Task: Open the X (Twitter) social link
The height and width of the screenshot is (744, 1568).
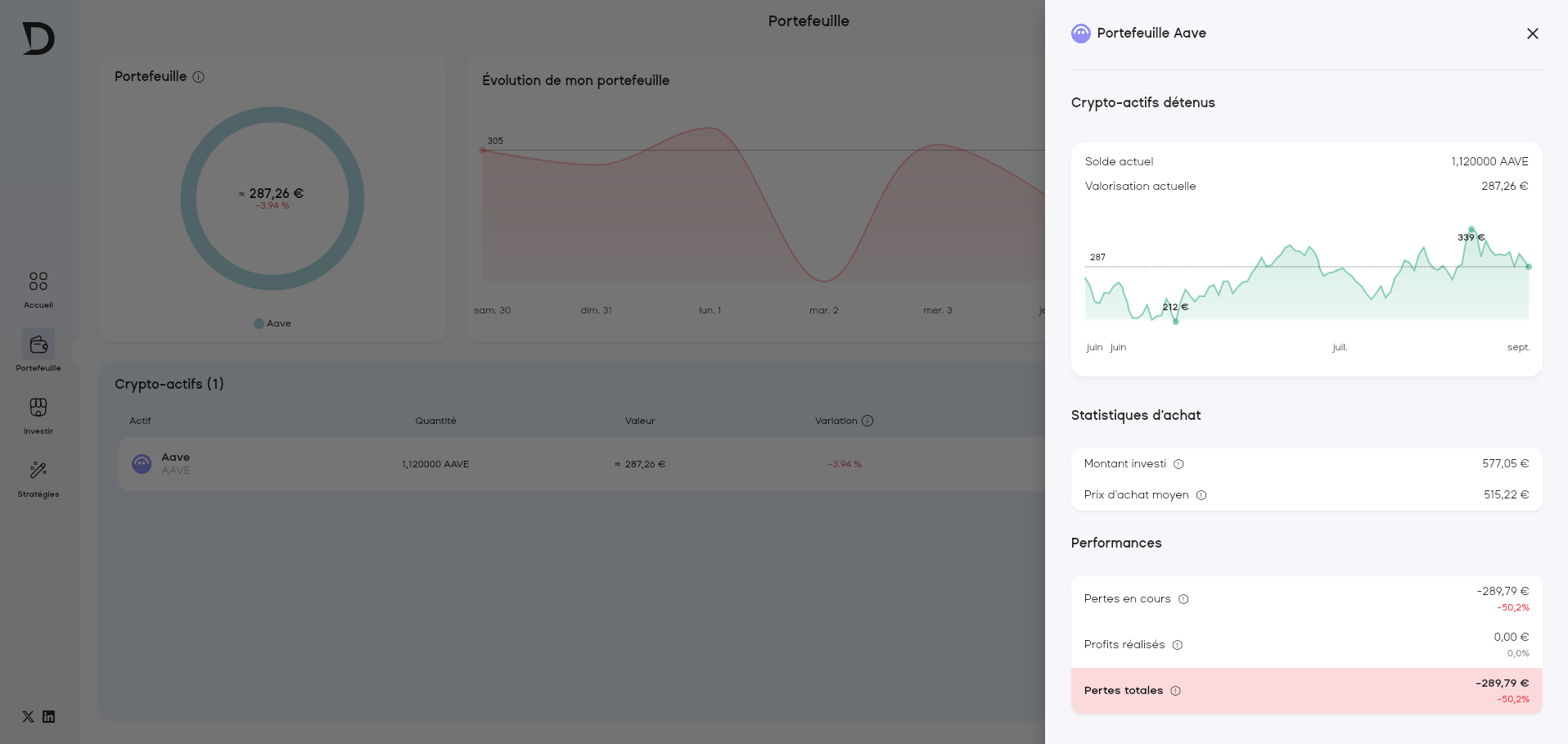Action: [28, 717]
